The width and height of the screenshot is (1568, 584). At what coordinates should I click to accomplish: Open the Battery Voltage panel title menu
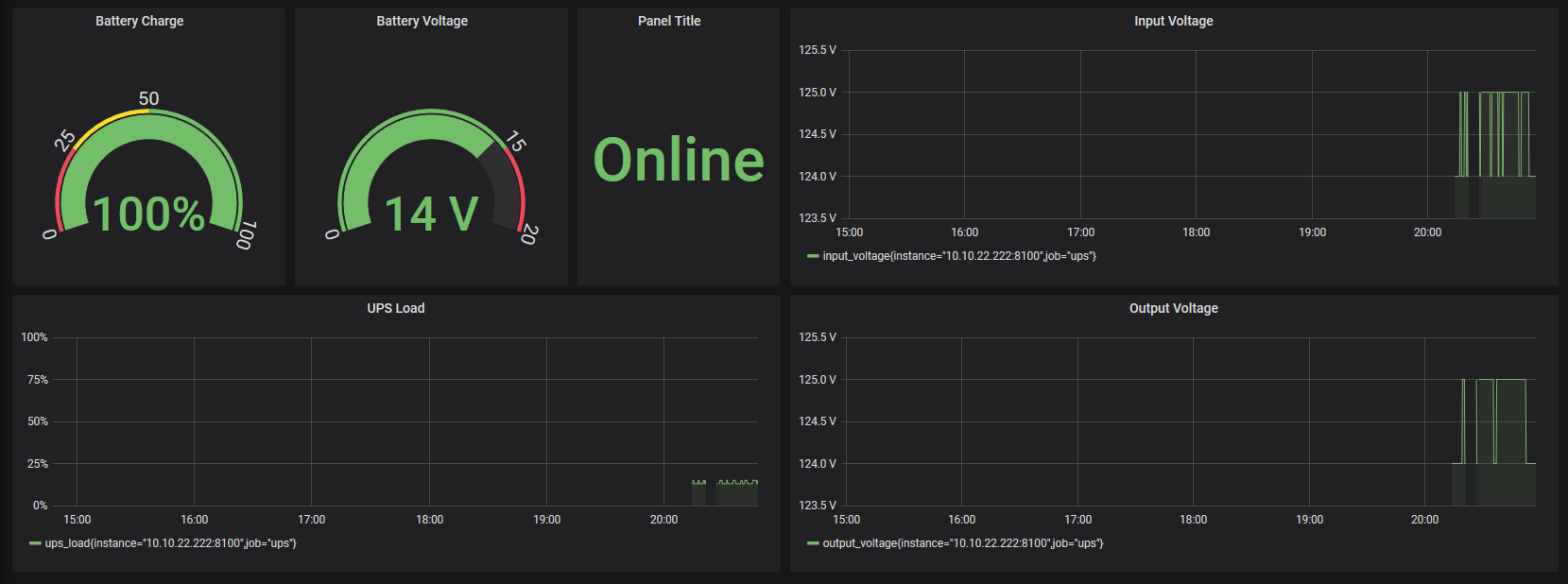click(x=422, y=21)
